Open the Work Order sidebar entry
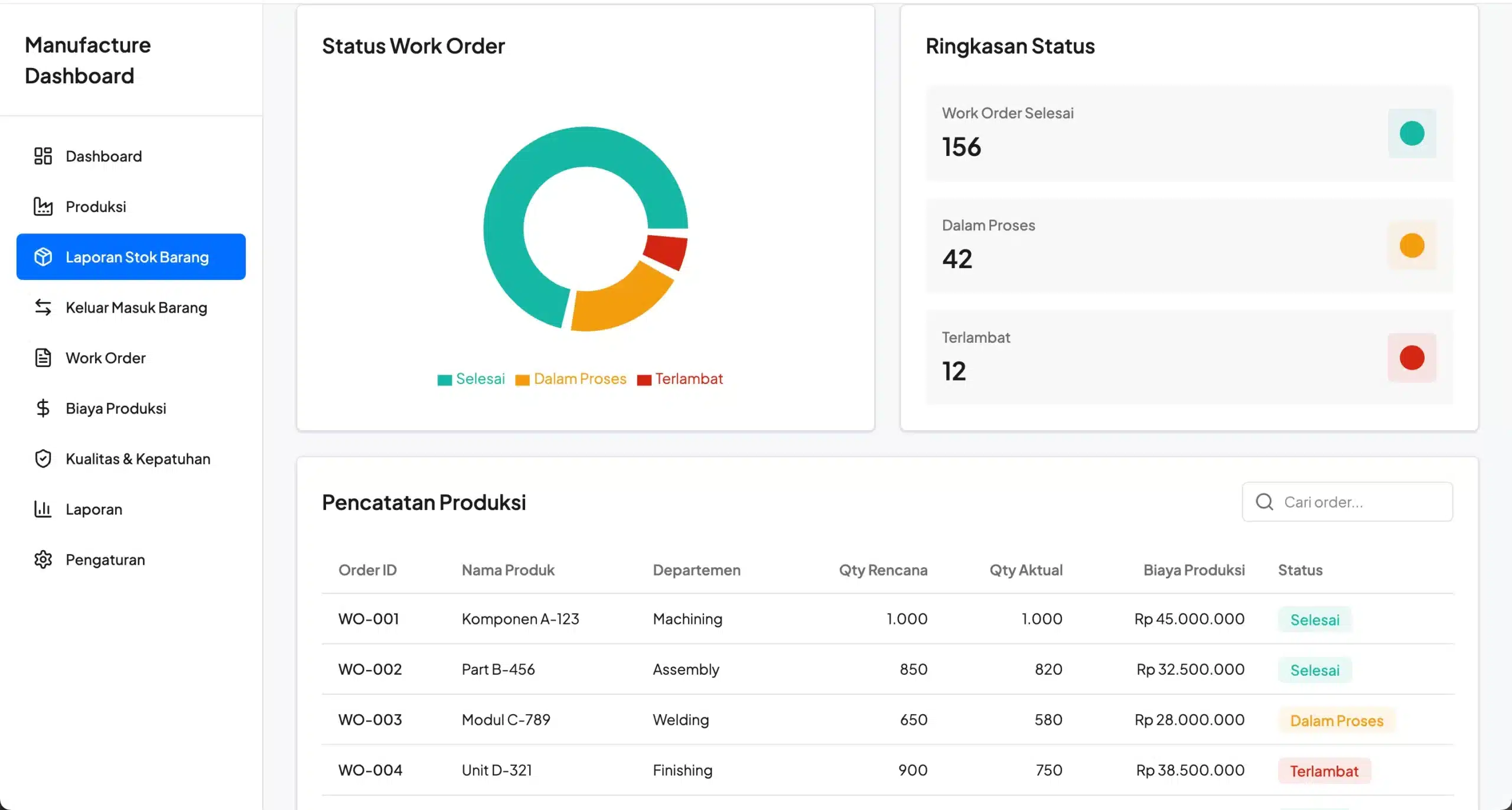Screen dimensions: 1512x810 tap(105, 357)
